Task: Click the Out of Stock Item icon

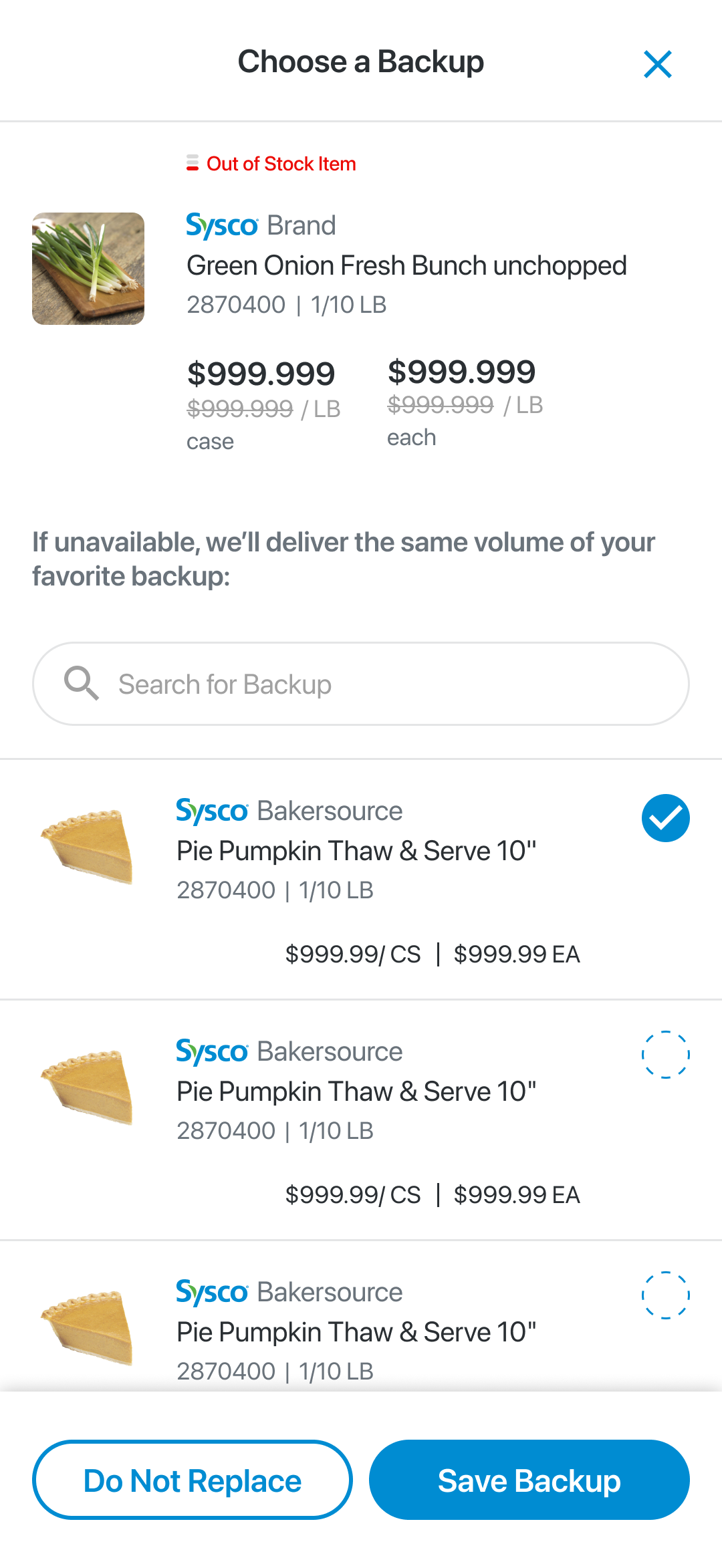Action: (x=193, y=163)
